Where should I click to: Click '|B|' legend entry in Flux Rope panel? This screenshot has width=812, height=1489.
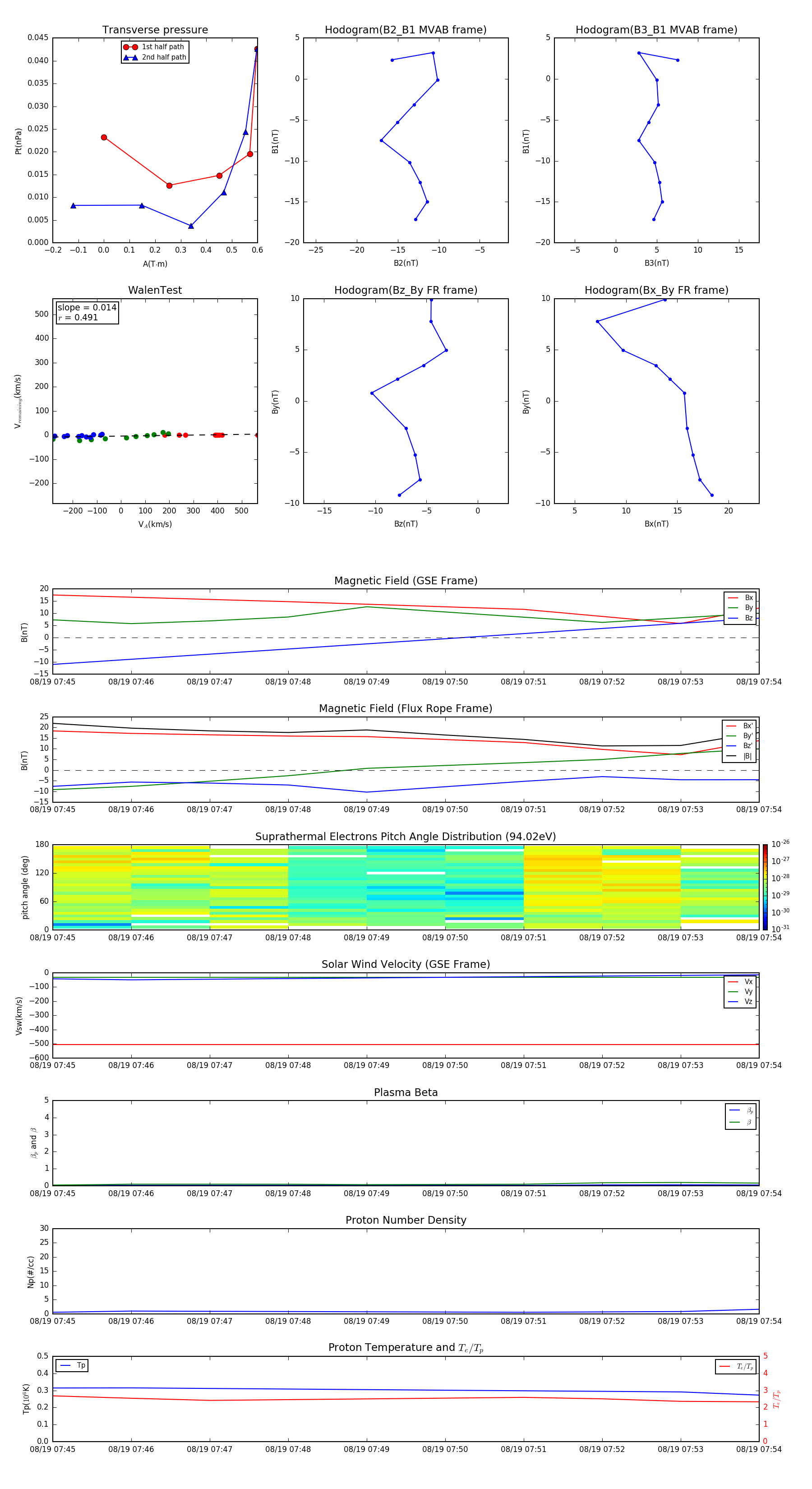739,757
